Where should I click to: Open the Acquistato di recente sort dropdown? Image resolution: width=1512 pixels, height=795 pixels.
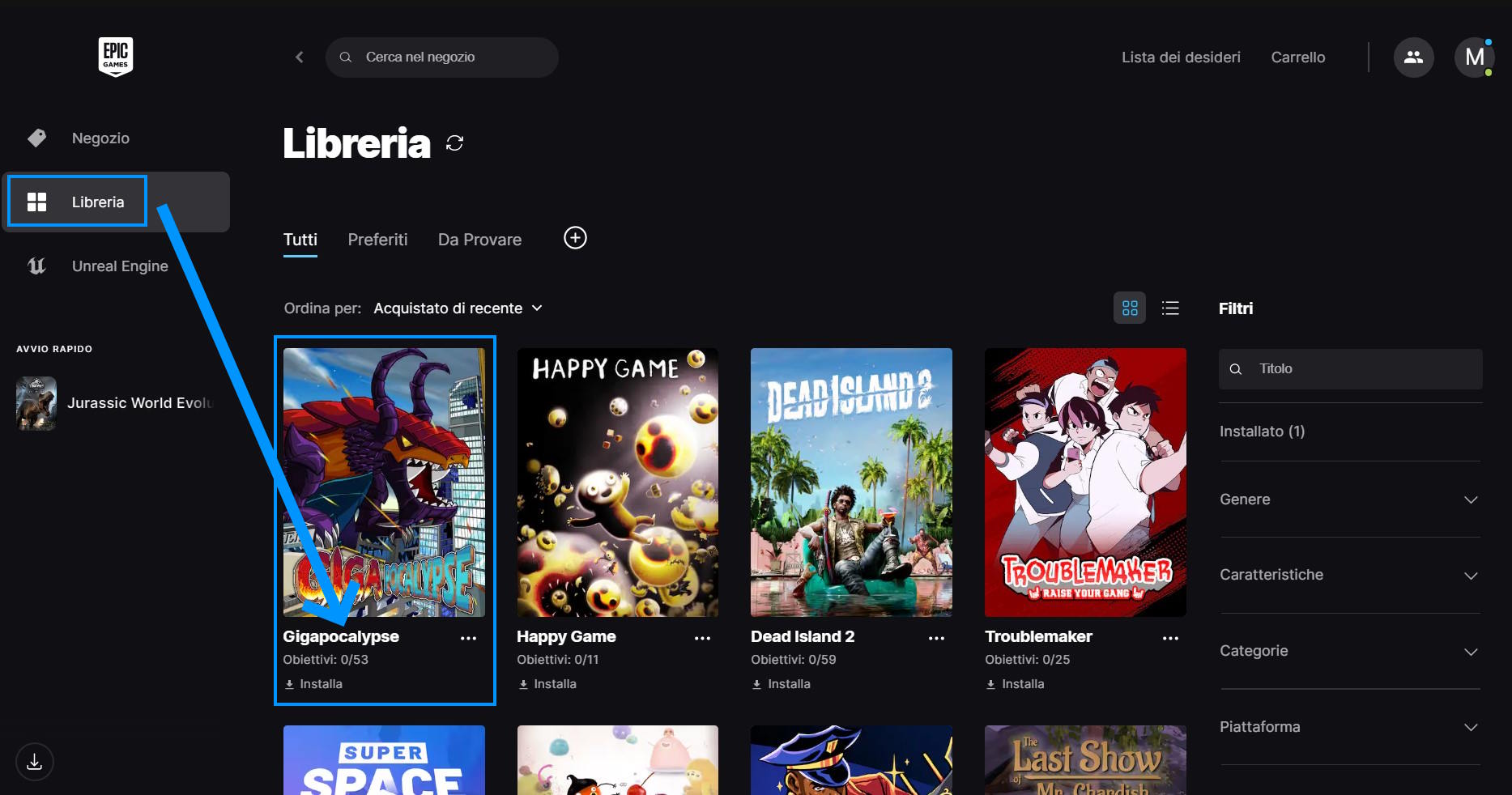point(458,308)
